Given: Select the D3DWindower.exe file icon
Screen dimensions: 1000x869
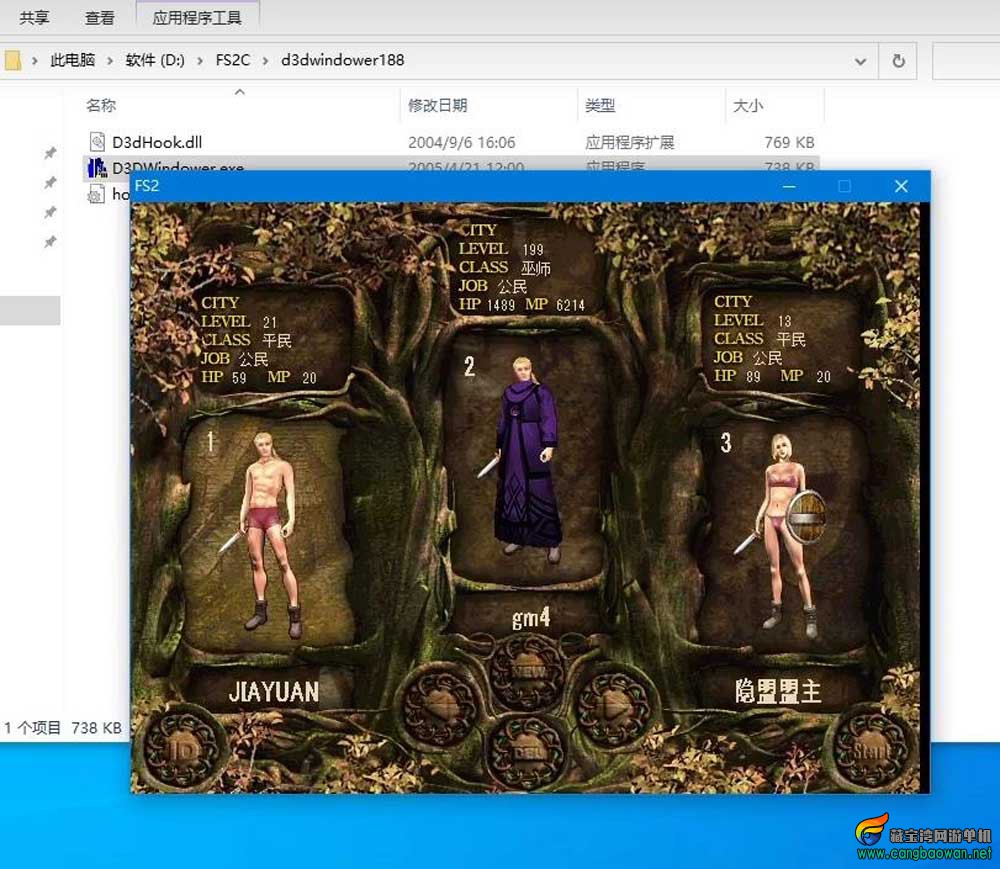Looking at the screenshot, I should tap(97, 168).
